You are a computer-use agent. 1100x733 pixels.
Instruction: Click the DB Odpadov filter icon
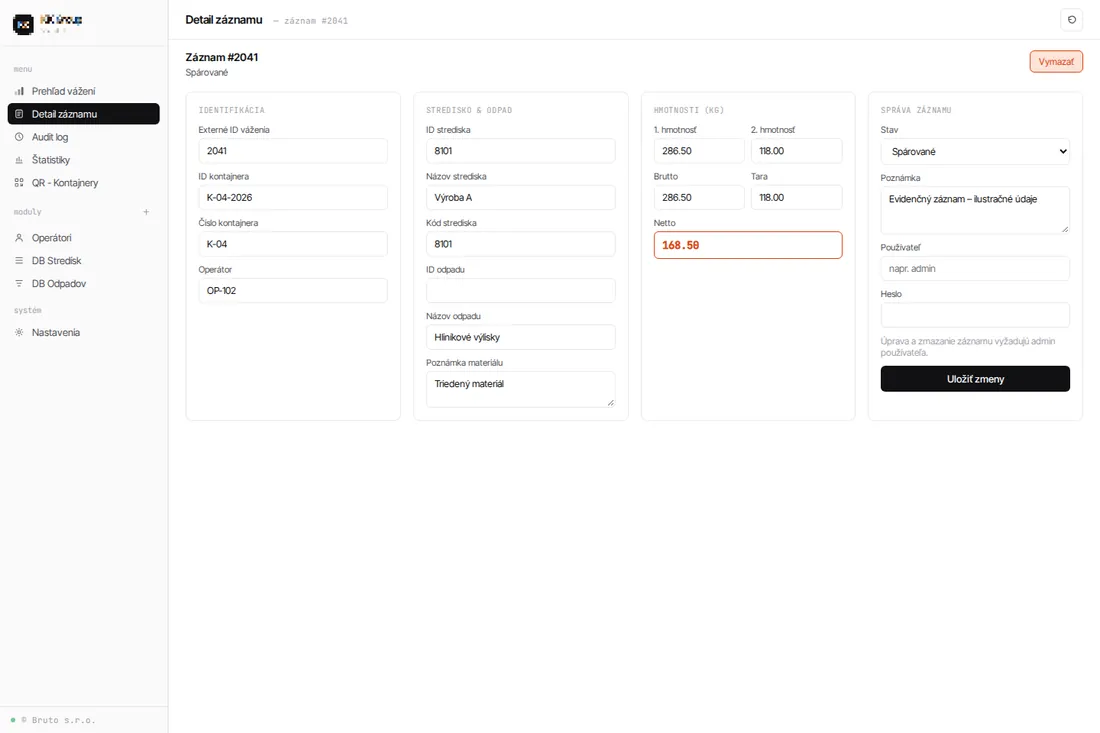coord(19,283)
